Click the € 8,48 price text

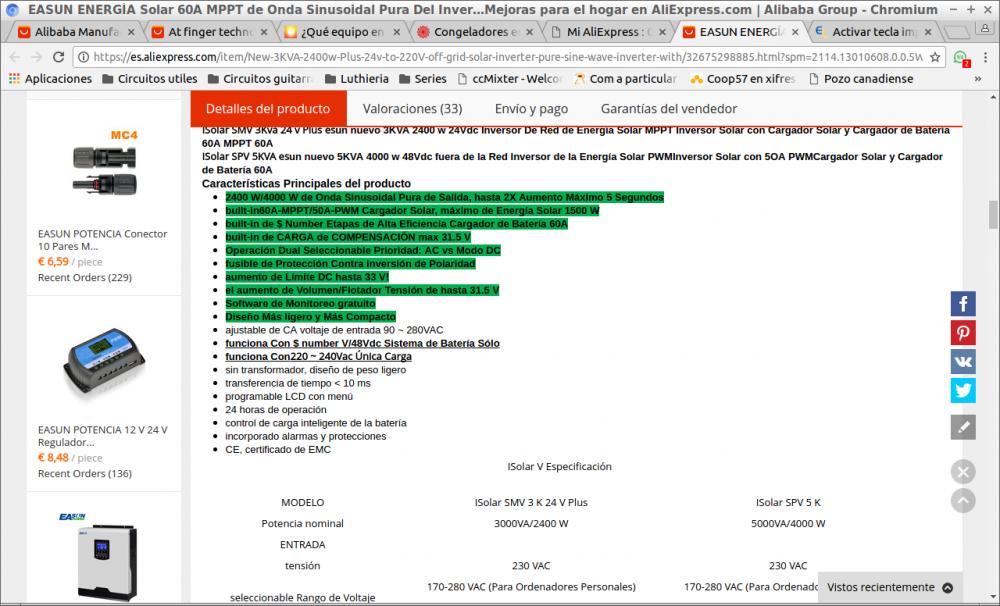tap(53, 457)
